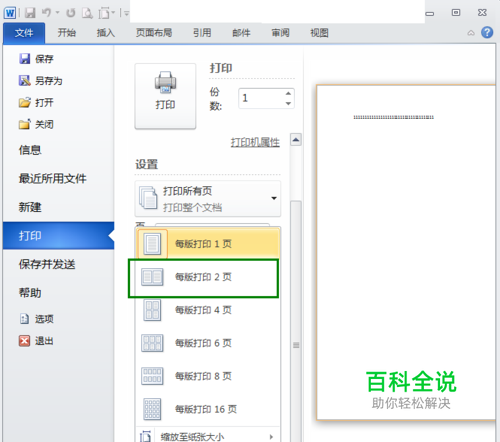This screenshot has width=500, height=442.
Task: Select 每版打印 4 页 option
Action: click(x=208, y=310)
